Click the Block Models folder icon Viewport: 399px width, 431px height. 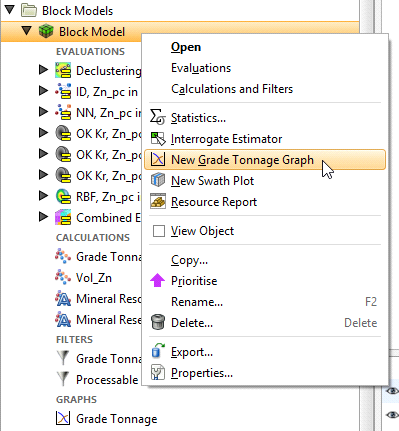coord(29,11)
